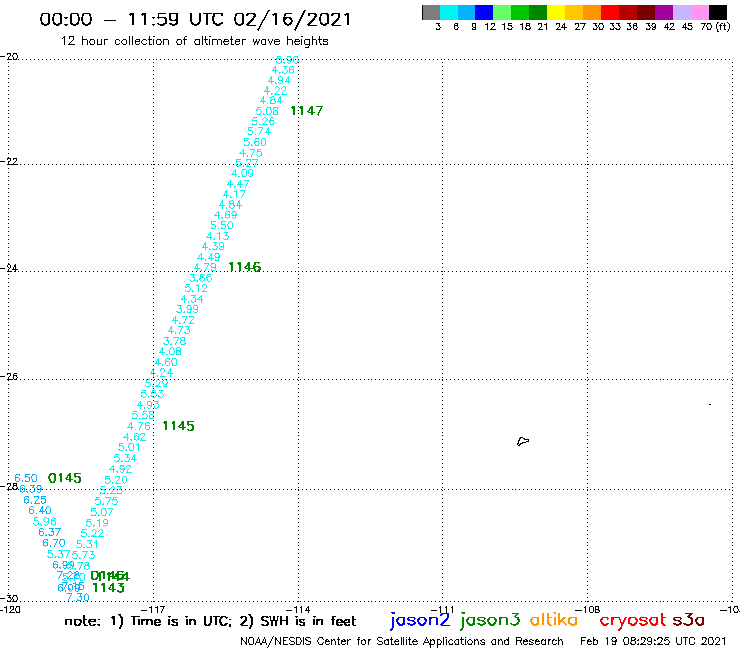Click the 1146 pass time label
This screenshot has width=740, height=650.
(x=244, y=267)
